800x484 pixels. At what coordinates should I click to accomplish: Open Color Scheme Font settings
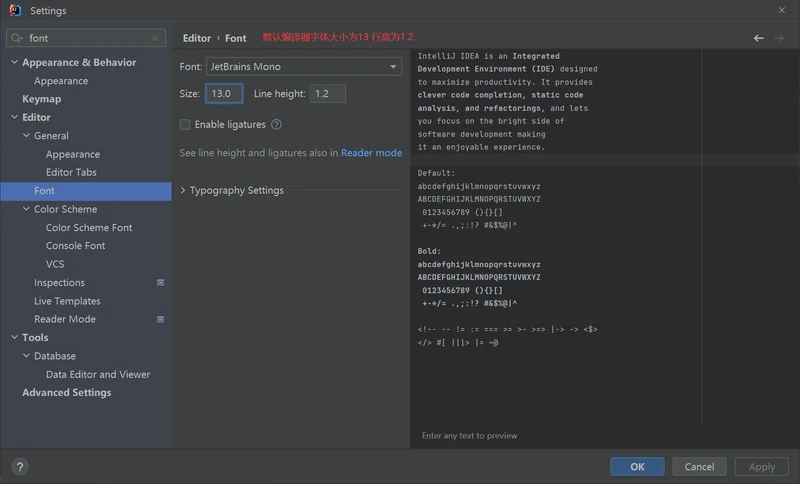[x=89, y=228]
